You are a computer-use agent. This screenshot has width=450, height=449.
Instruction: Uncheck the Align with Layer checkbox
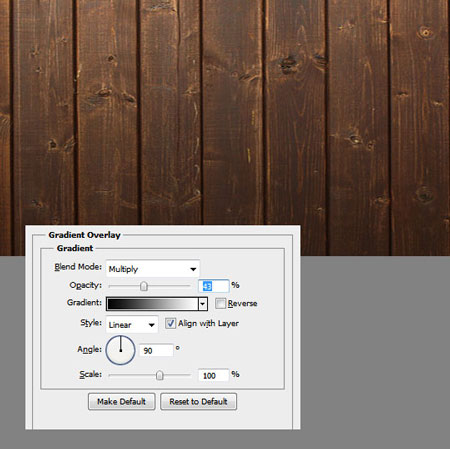tap(170, 323)
